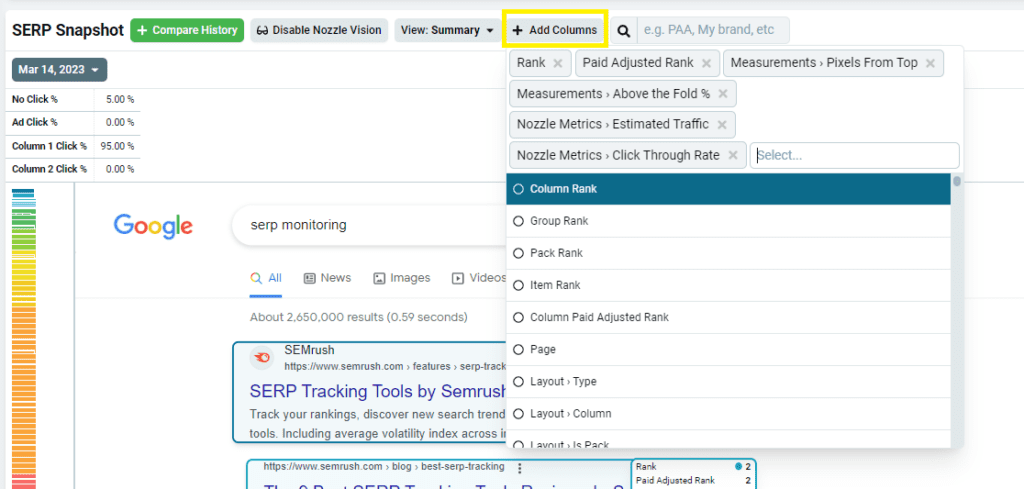The height and width of the screenshot is (489, 1024).
Task: Click the No Click % value 5.00 %
Action: tap(118, 100)
